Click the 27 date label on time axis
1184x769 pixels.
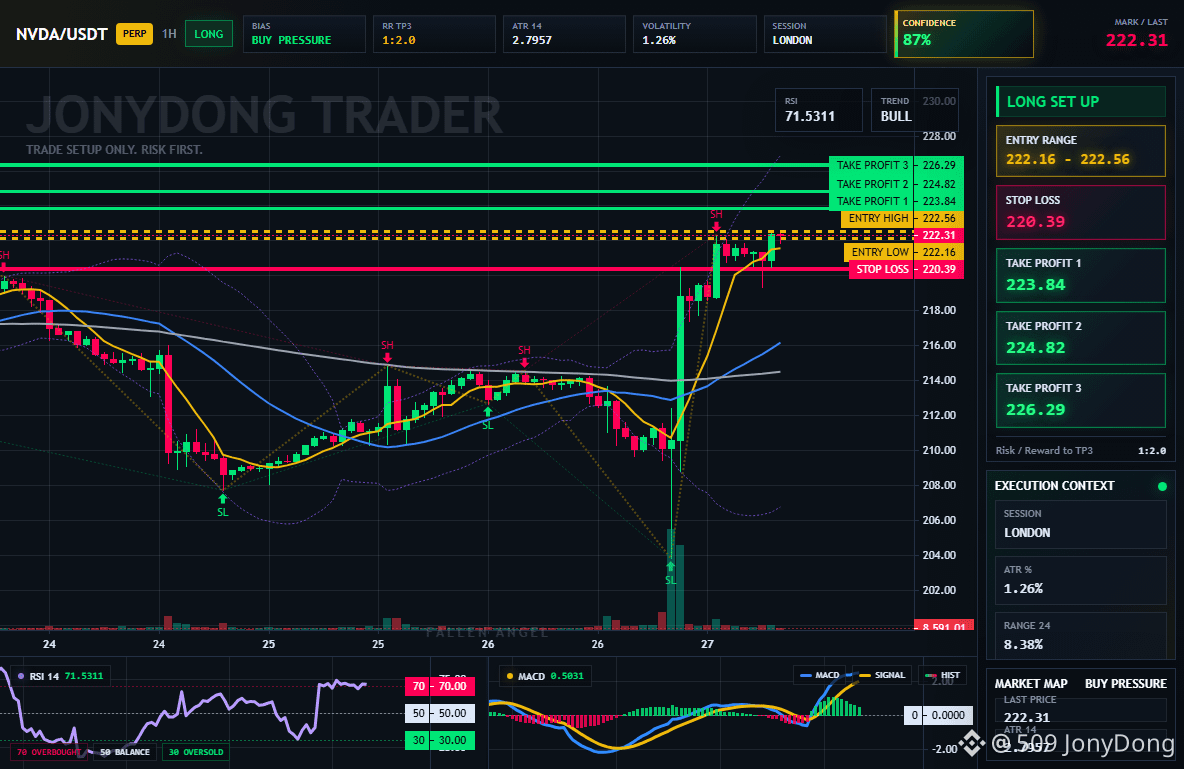[x=707, y=644]
